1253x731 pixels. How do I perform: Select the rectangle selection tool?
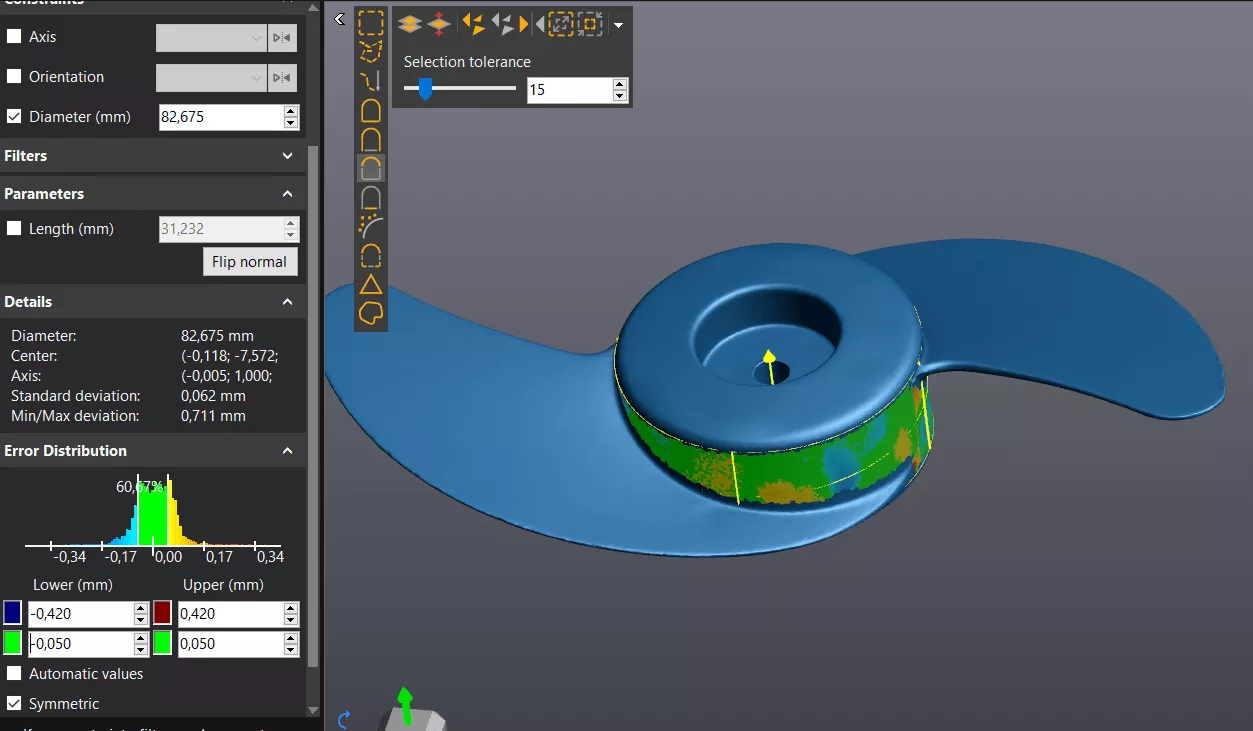click(371, 22)
